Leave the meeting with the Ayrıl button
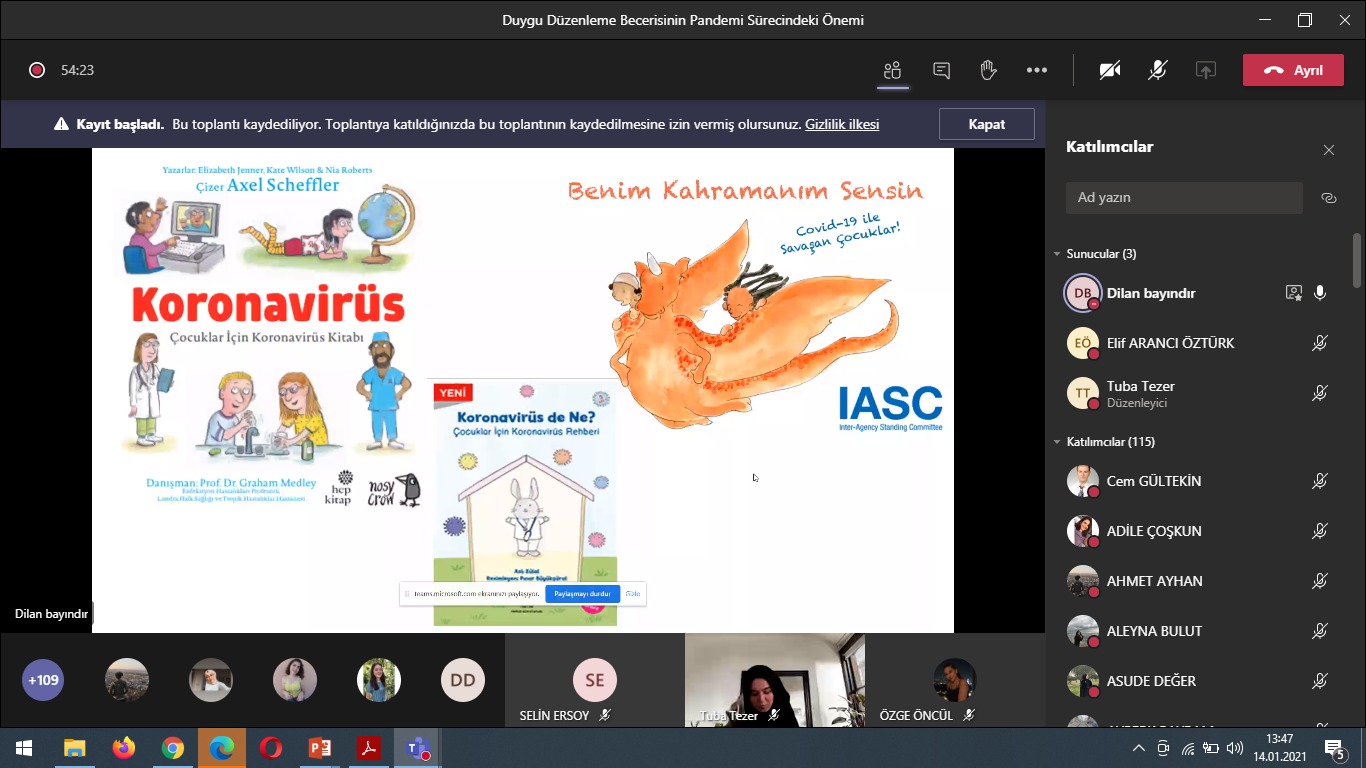The width and height of the screenshot is (1366, 768). click(x=1293, y=70)
